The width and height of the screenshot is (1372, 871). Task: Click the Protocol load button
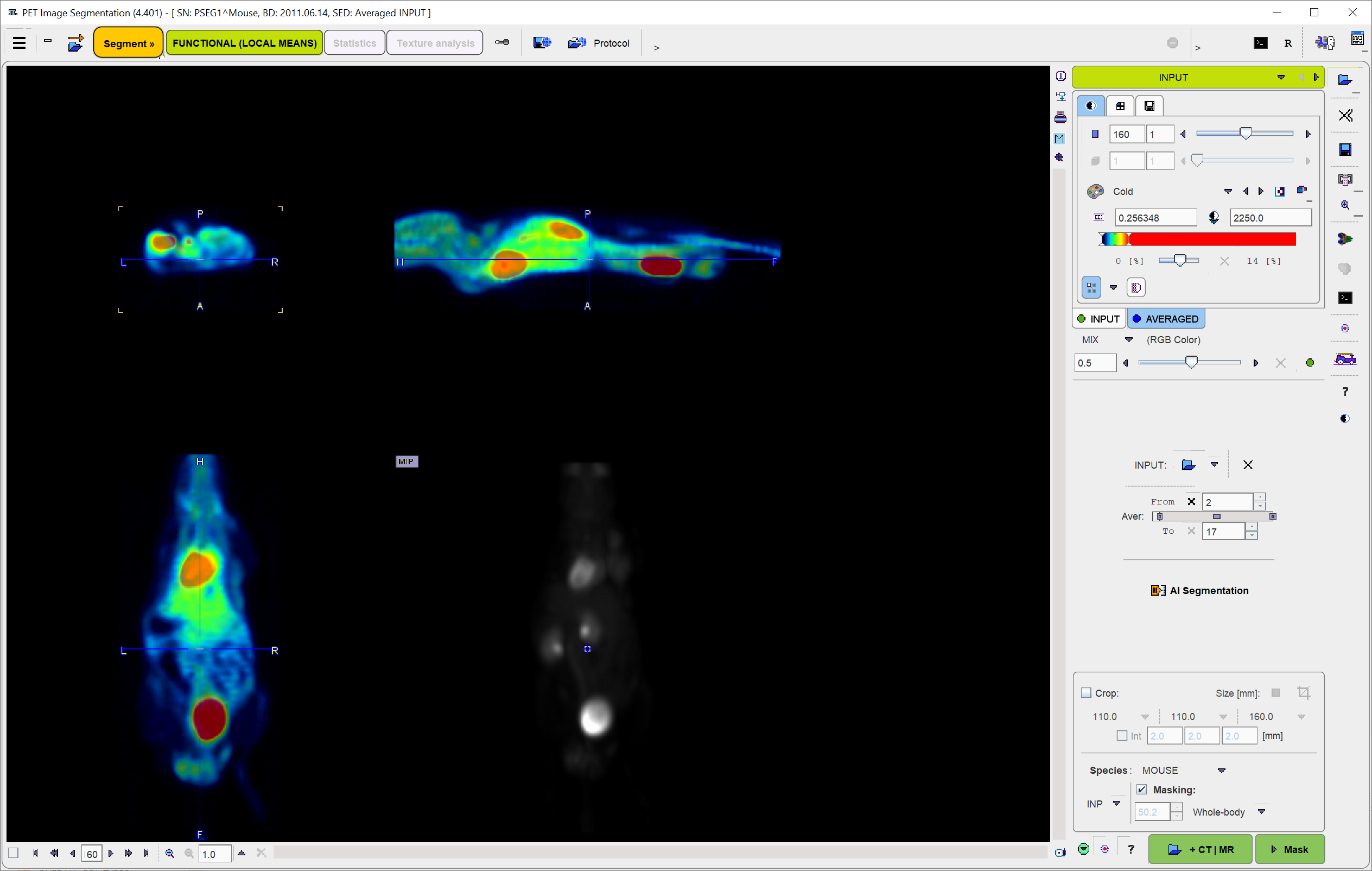598,43
